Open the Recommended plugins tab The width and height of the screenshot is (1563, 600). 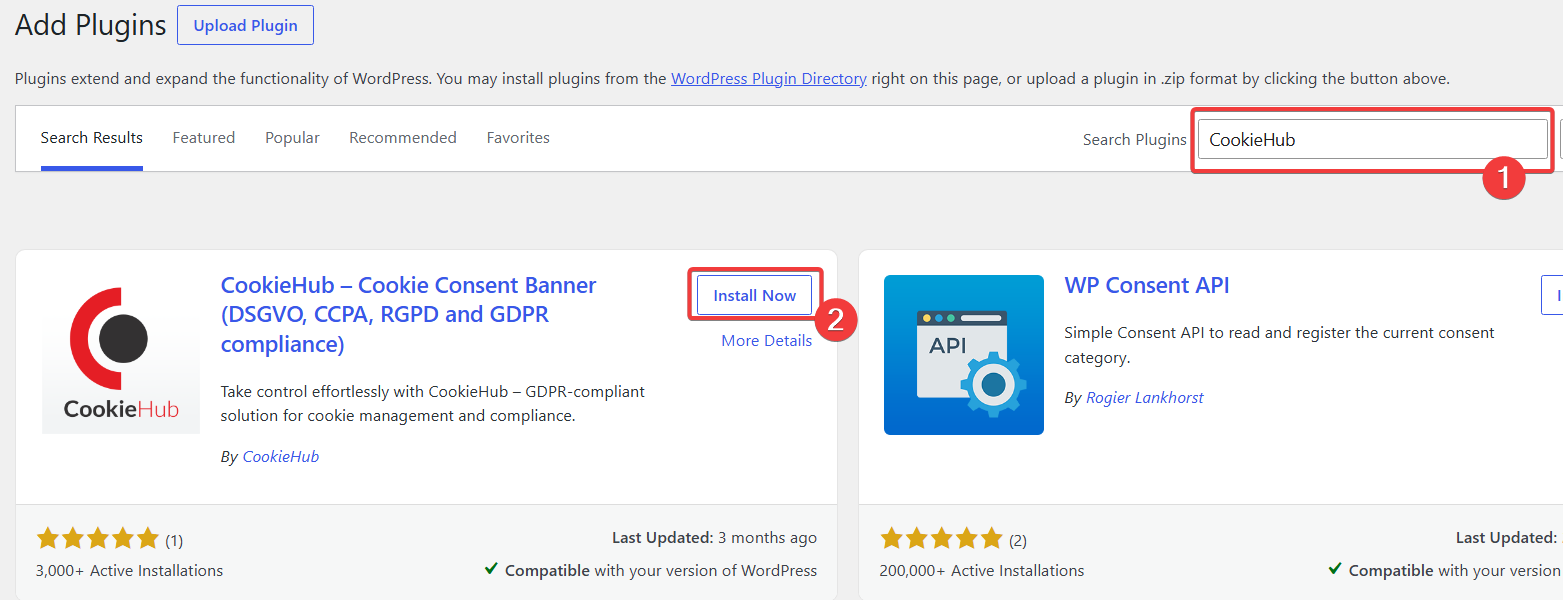coord(402,138)
